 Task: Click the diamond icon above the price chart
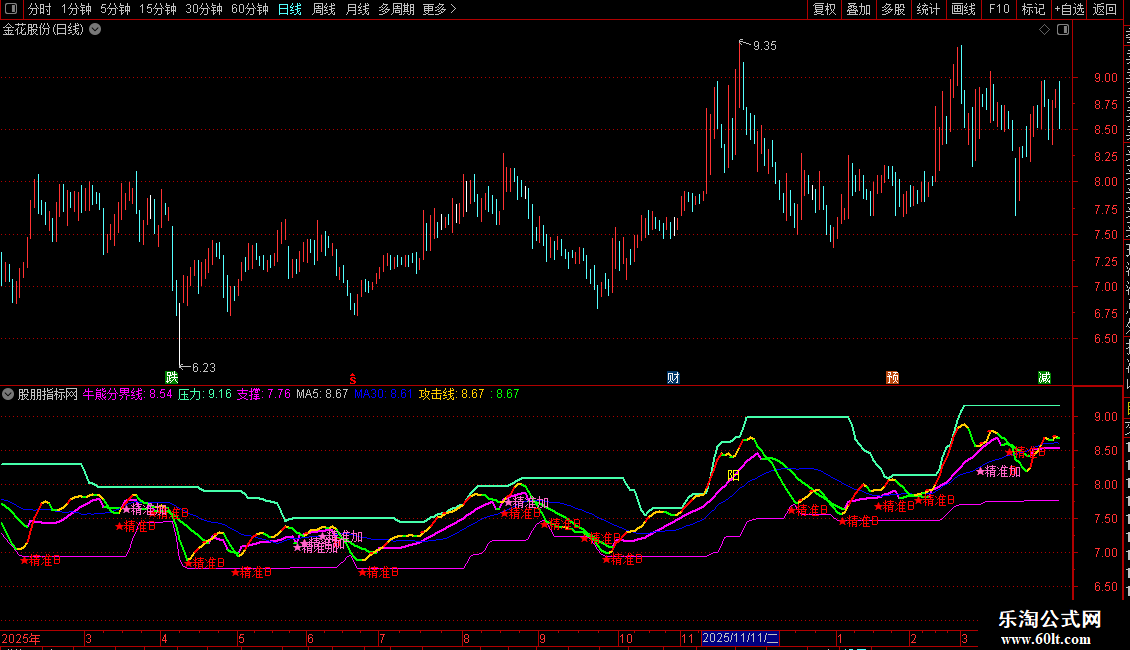(1044, 30)
